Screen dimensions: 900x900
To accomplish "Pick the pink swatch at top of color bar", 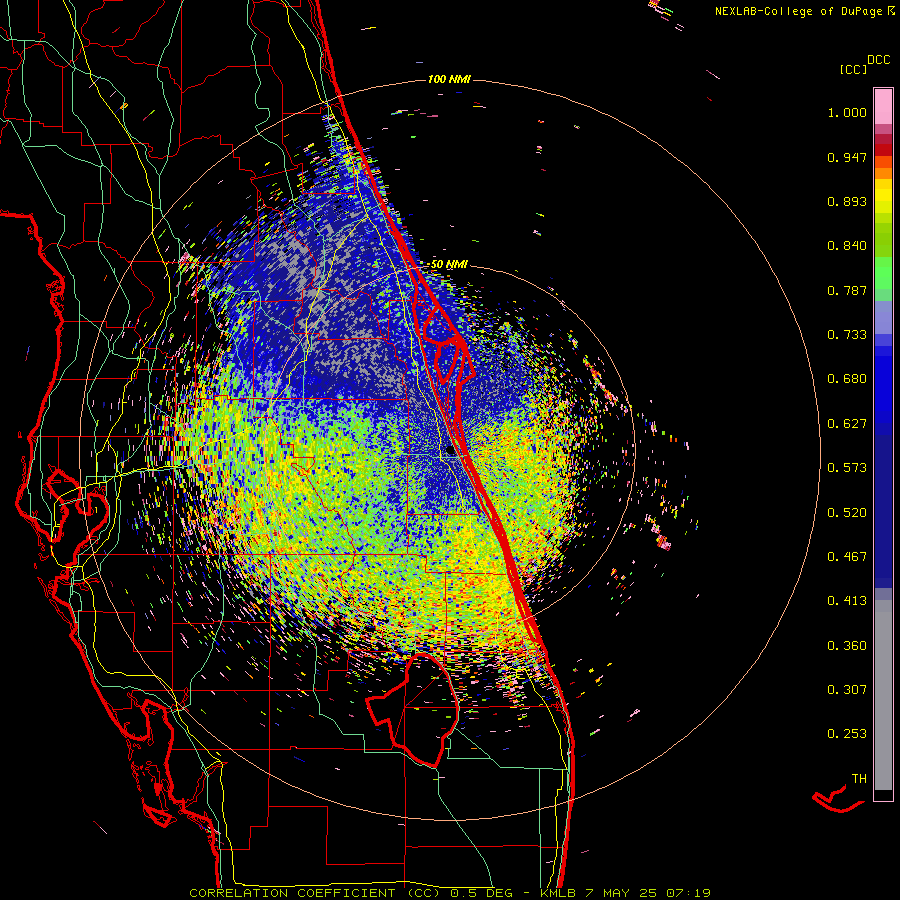I will coord(883,107).
